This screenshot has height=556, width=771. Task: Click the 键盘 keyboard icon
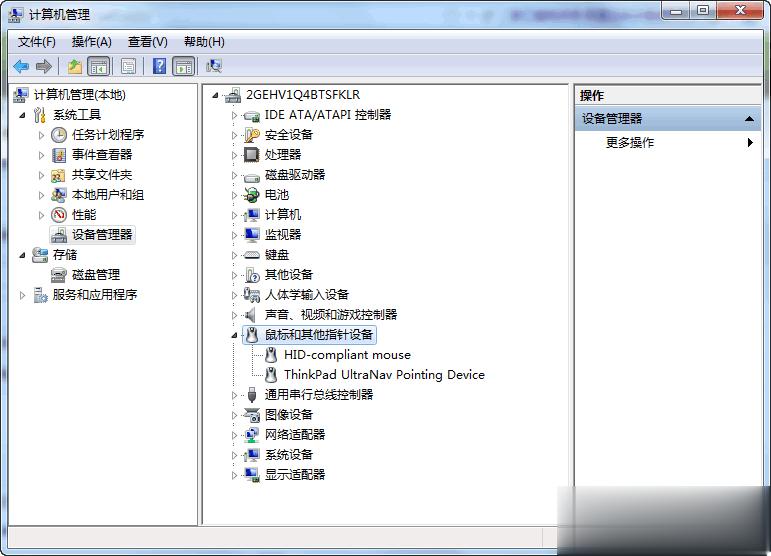tap(252, 255)
